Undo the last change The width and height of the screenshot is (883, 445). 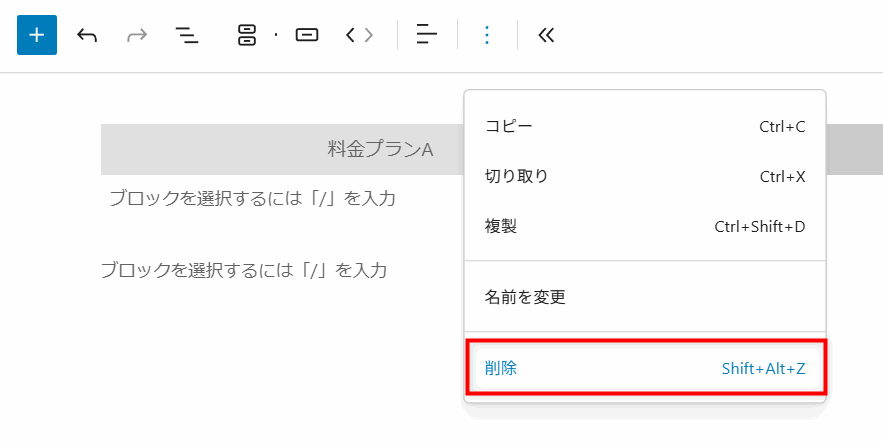(x=87, y=35)
